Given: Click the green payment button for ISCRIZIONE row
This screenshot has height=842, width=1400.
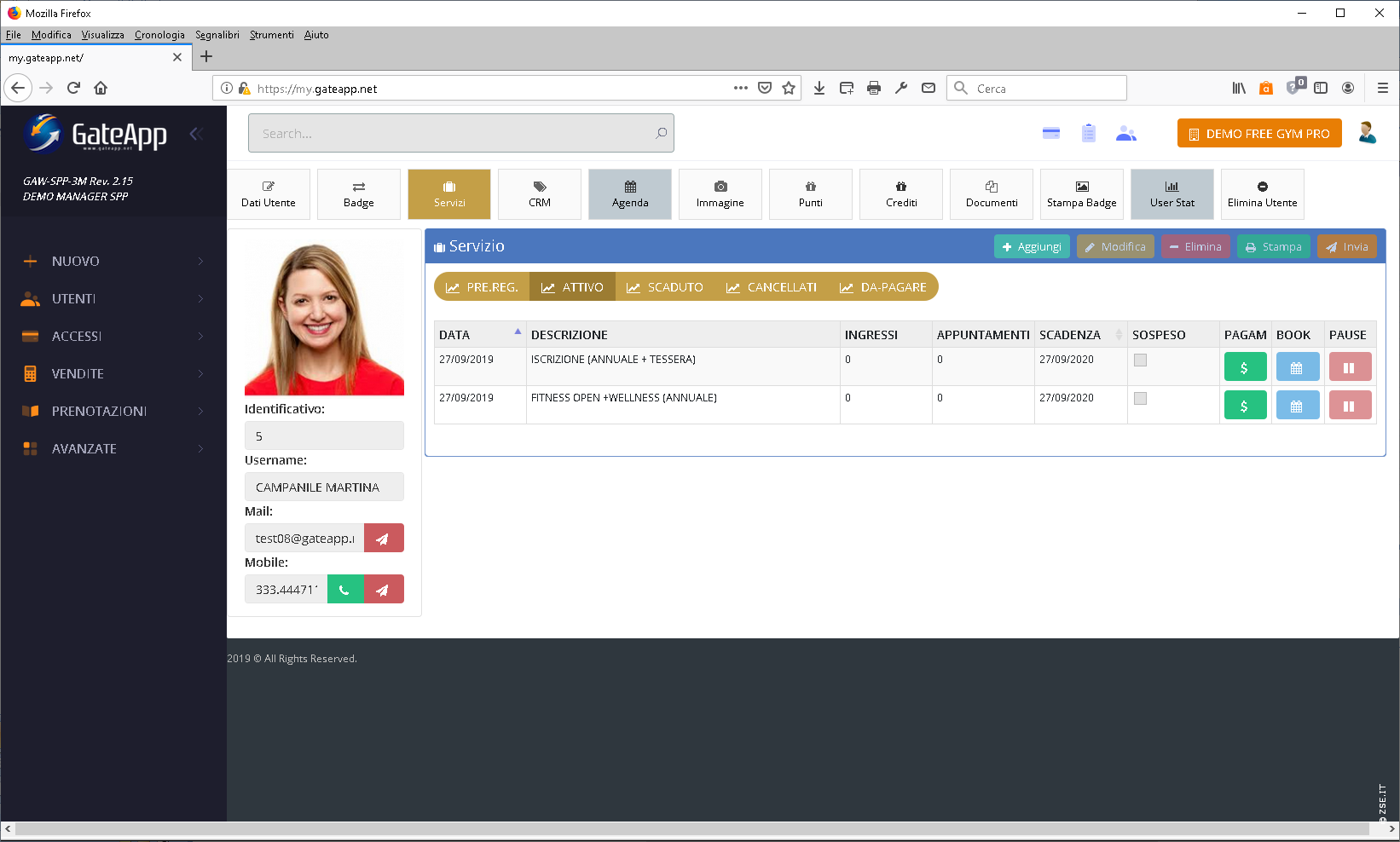Looking at the screenshot, I should coord(1245,367).
